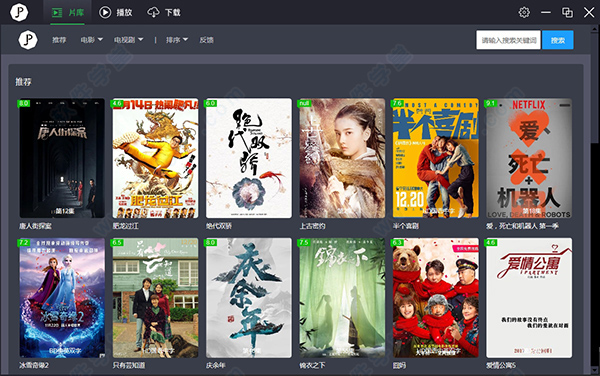Open the 庆余年 poster
The height and width of the screenshot is (376, 600).
[249, 298]
